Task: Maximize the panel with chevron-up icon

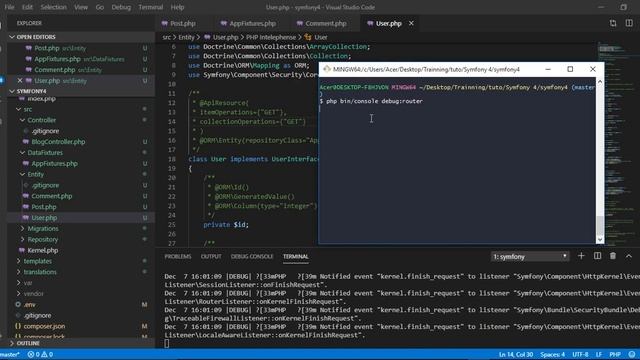Action: [x=629, y=256]
